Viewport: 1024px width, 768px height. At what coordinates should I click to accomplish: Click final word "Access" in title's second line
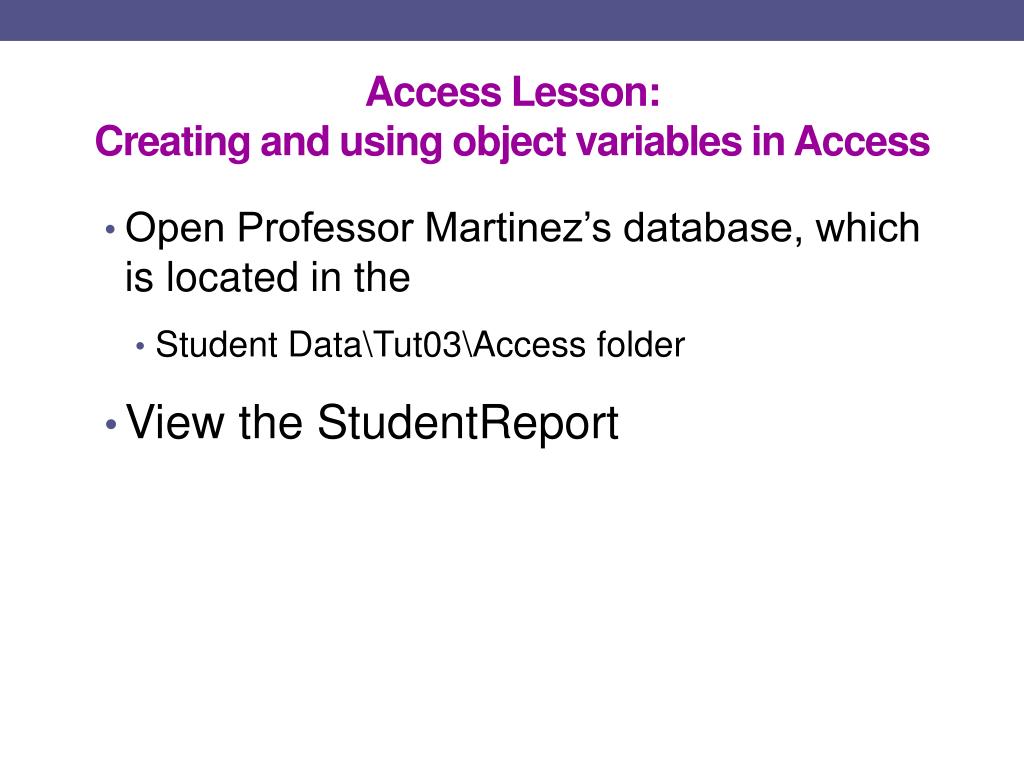pos(861,141)
